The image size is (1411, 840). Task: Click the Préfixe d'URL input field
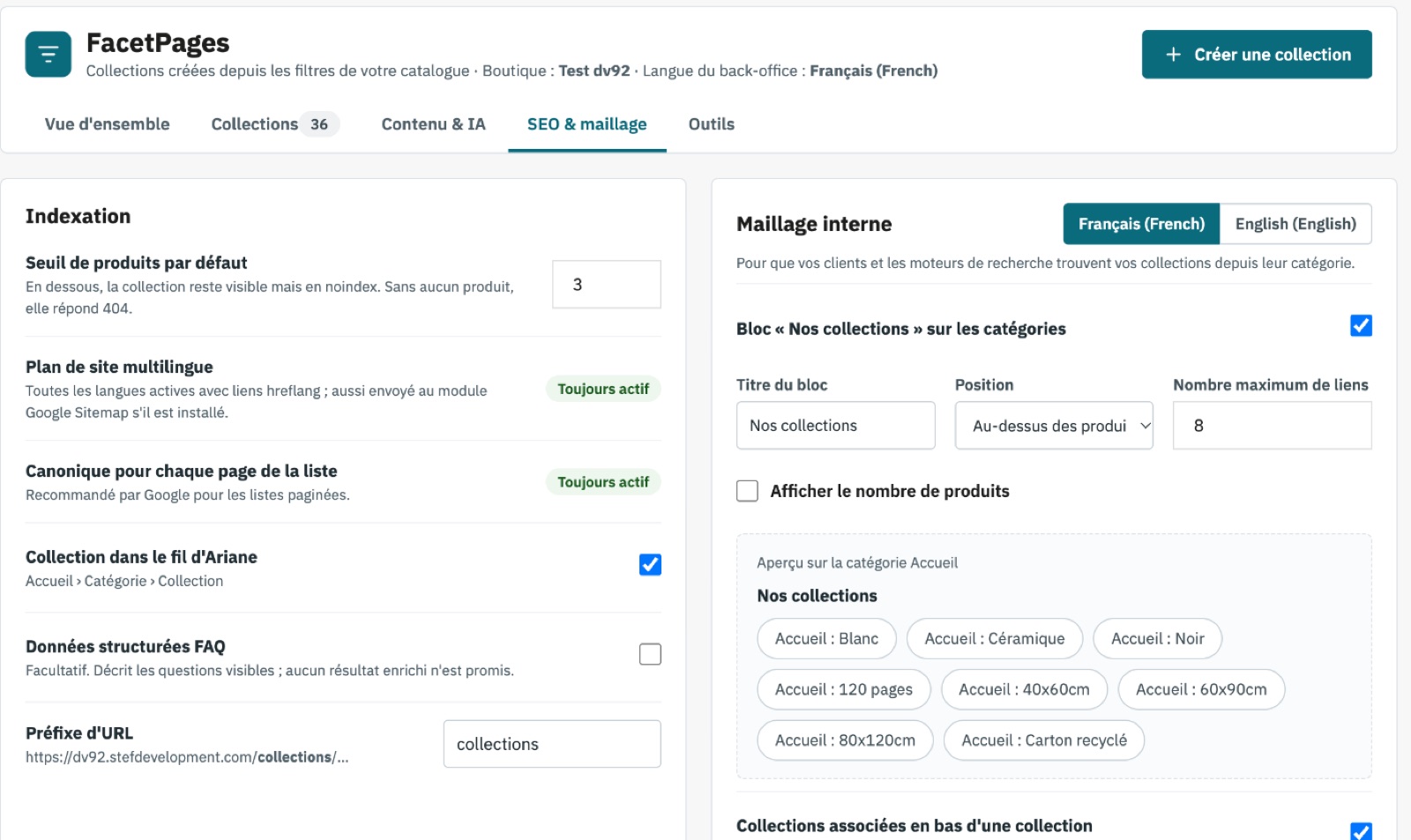(552, 744)
